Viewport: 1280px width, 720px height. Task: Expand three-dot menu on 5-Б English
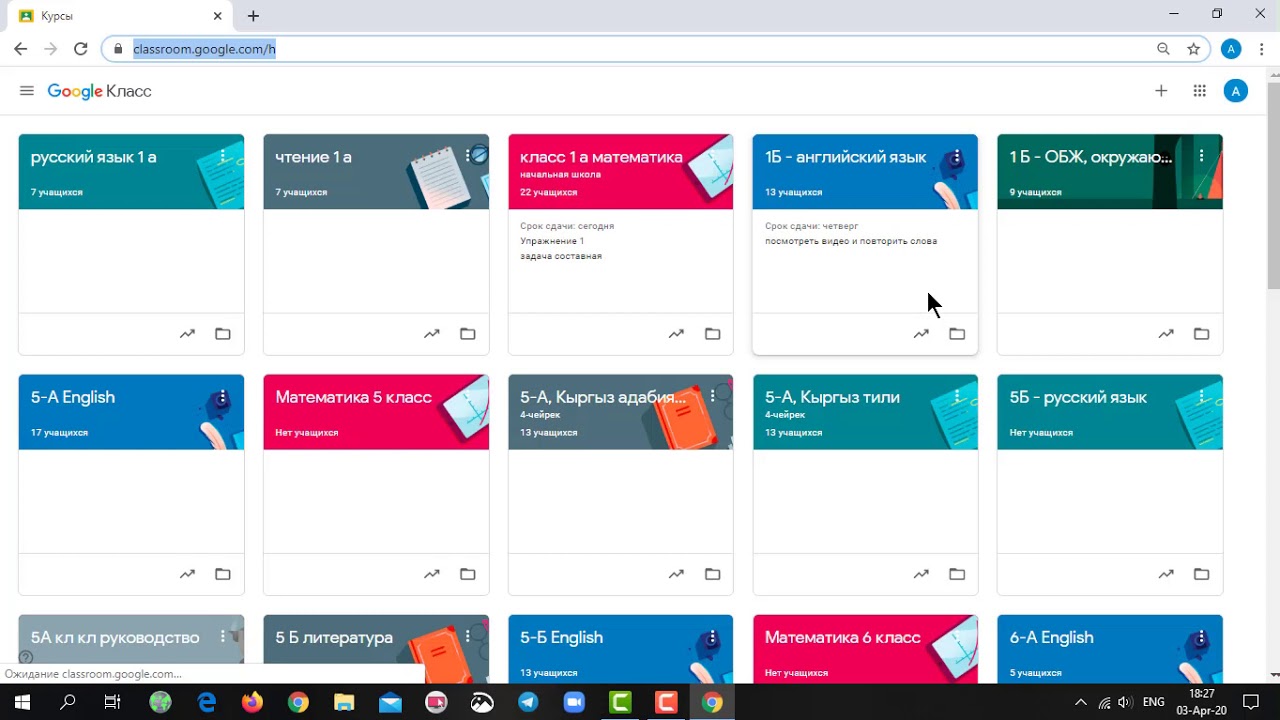(x=712, y=636)
